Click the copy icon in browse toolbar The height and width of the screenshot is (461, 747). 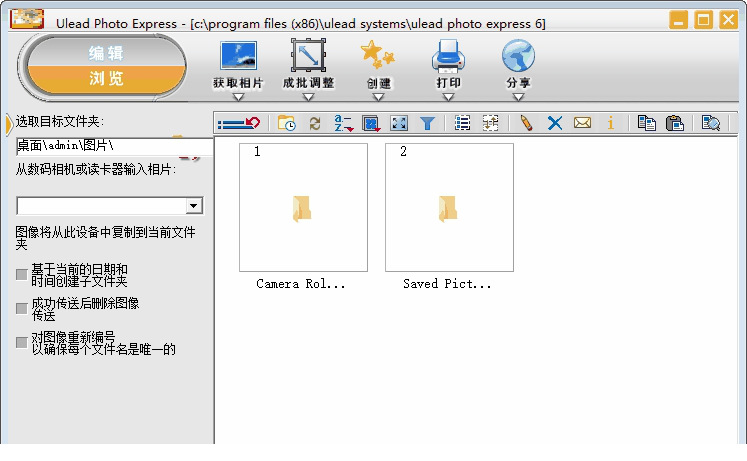(x=646, y=123)
